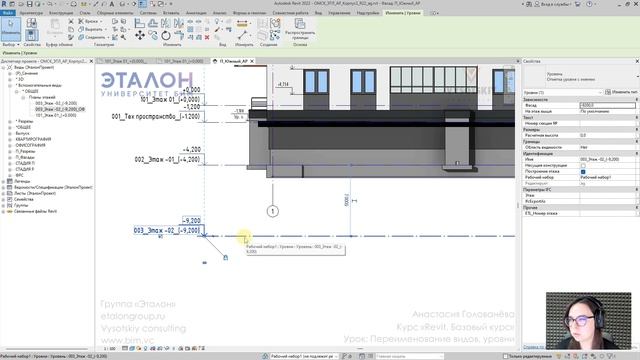640x360 pixels.
Task: Open Type Properties icon in Свойства ribbon panel
Action: click(31, 23)
